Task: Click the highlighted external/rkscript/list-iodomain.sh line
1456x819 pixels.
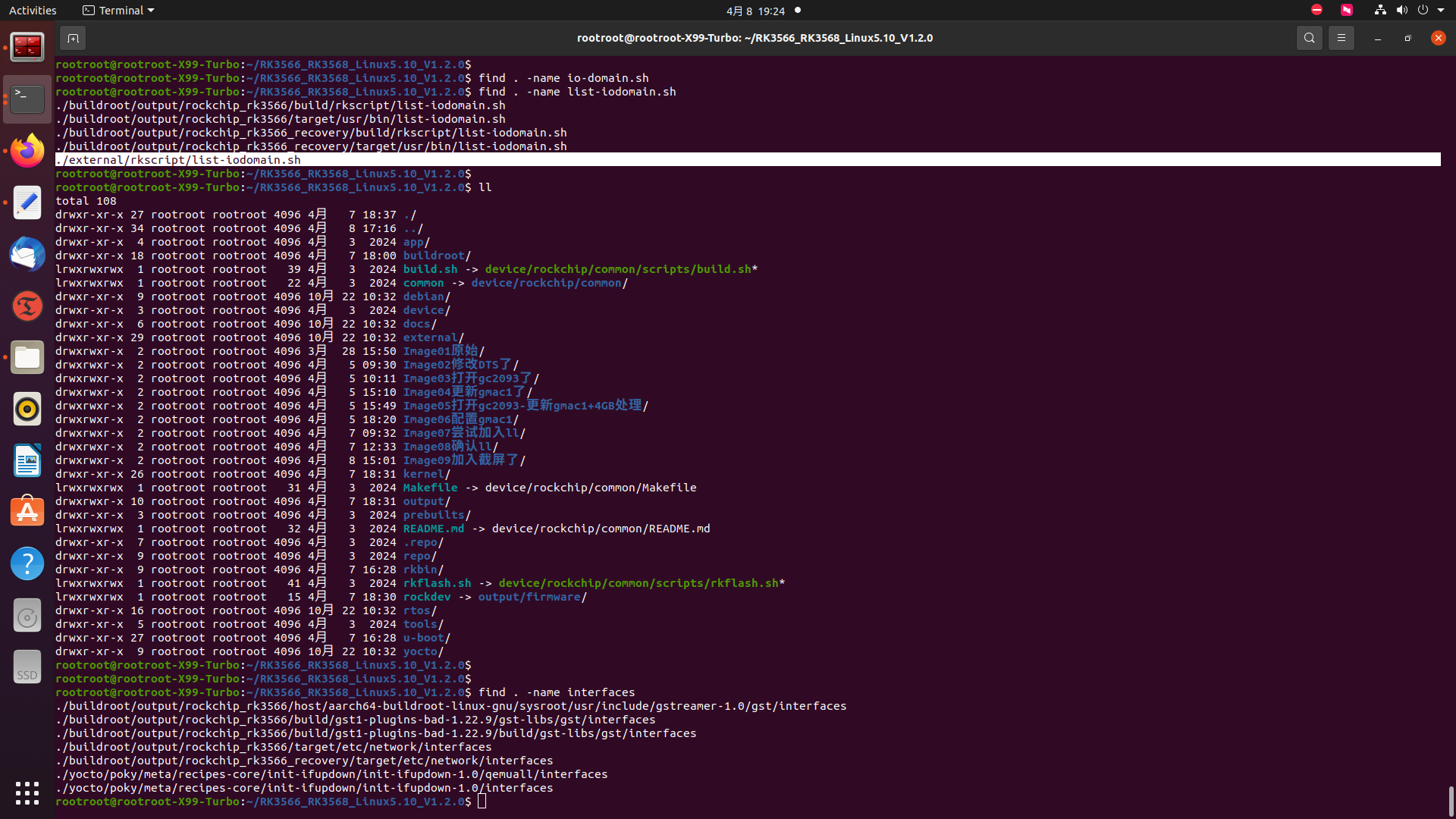Action: [x=179, y=160]
